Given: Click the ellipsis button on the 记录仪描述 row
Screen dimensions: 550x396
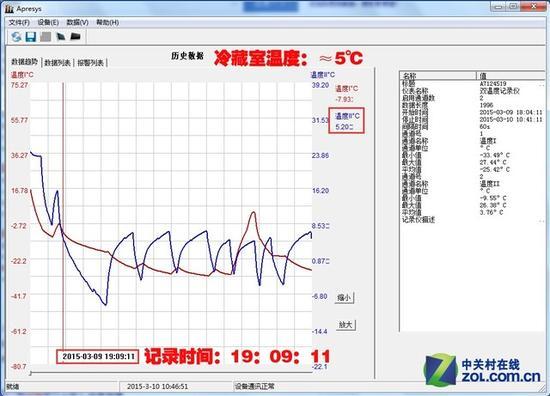Looking at the screenshot, I should pos(541,221).
